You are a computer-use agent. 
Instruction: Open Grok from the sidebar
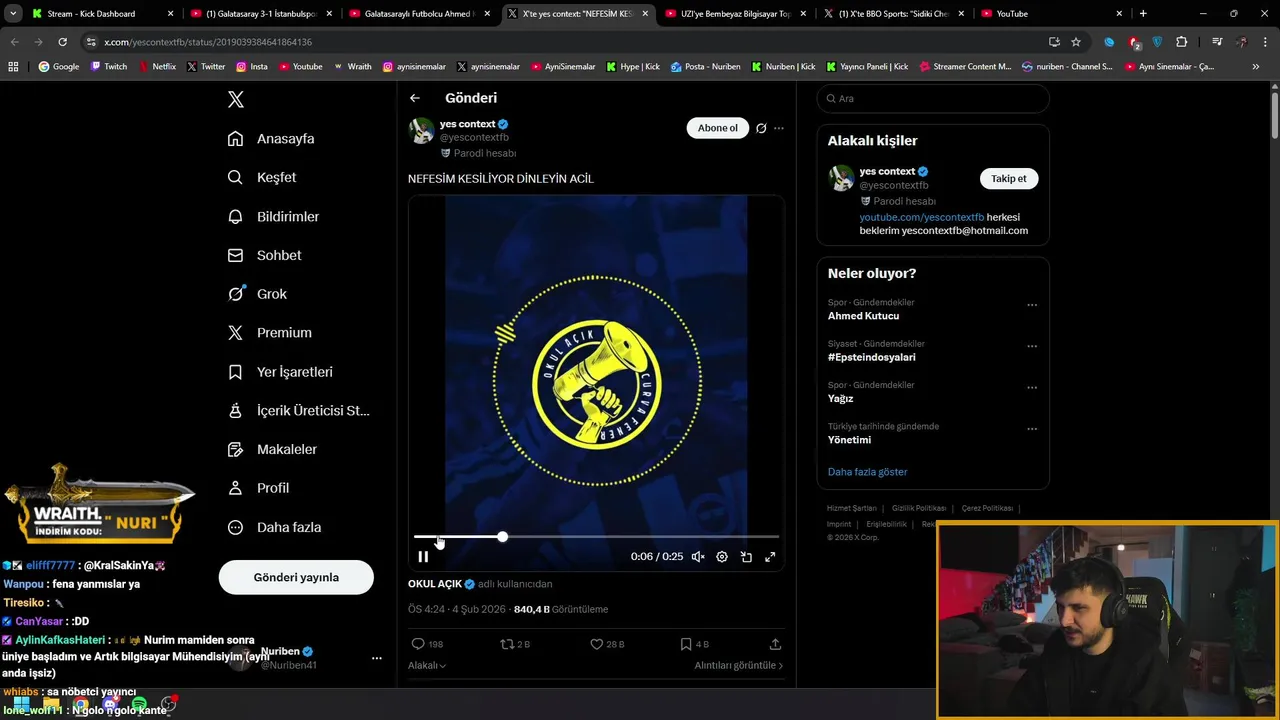point(257,294)
